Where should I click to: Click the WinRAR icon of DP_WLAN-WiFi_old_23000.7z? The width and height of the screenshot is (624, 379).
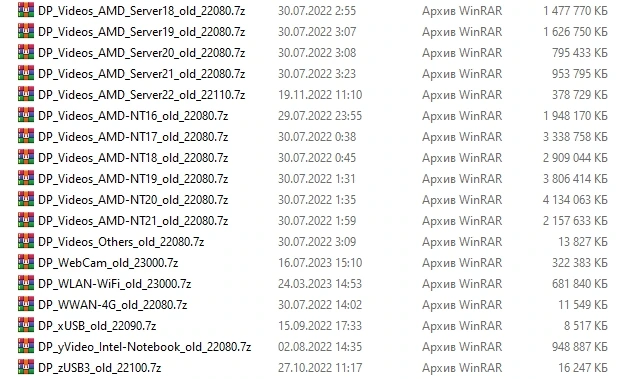coord(26,283)
